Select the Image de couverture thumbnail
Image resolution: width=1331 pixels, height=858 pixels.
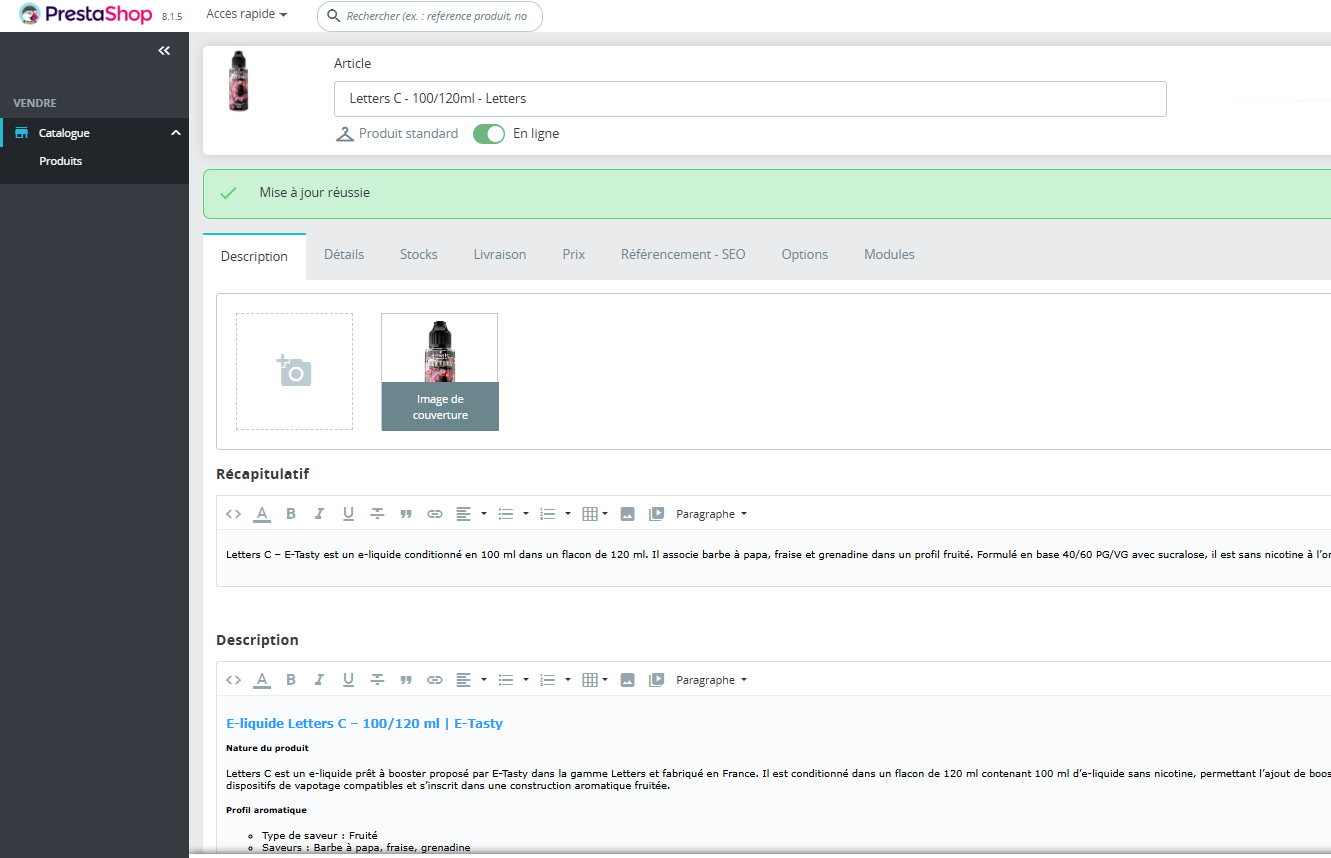click(440, 372)
